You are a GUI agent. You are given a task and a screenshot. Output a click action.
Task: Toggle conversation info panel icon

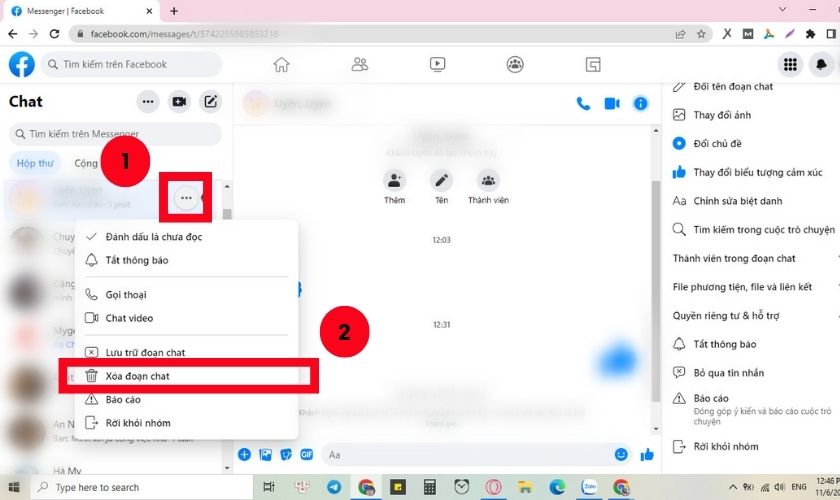point(641,103)
